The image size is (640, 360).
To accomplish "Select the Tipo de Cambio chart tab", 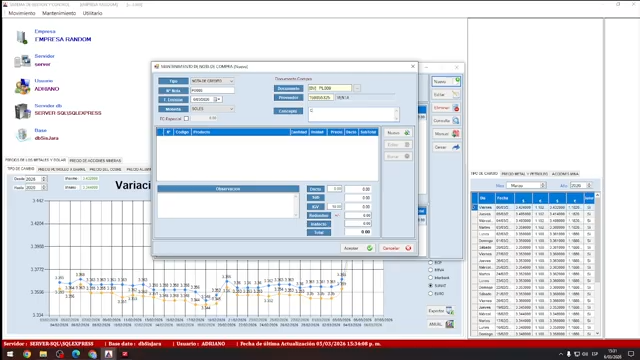I will [21, 169].
